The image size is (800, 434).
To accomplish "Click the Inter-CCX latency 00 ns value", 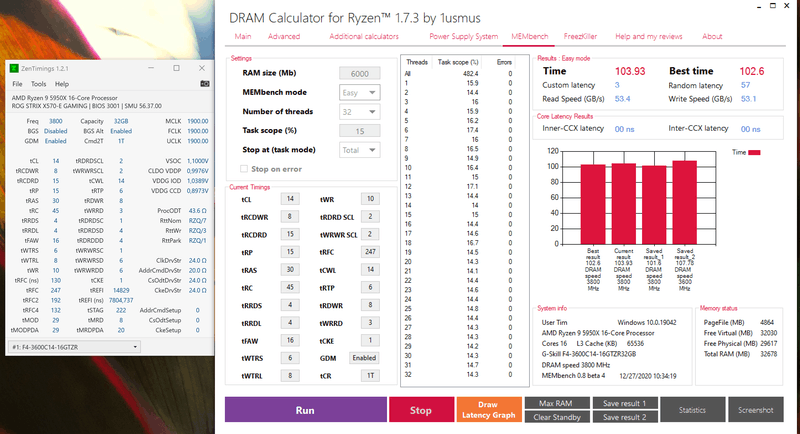I will 751,130.
